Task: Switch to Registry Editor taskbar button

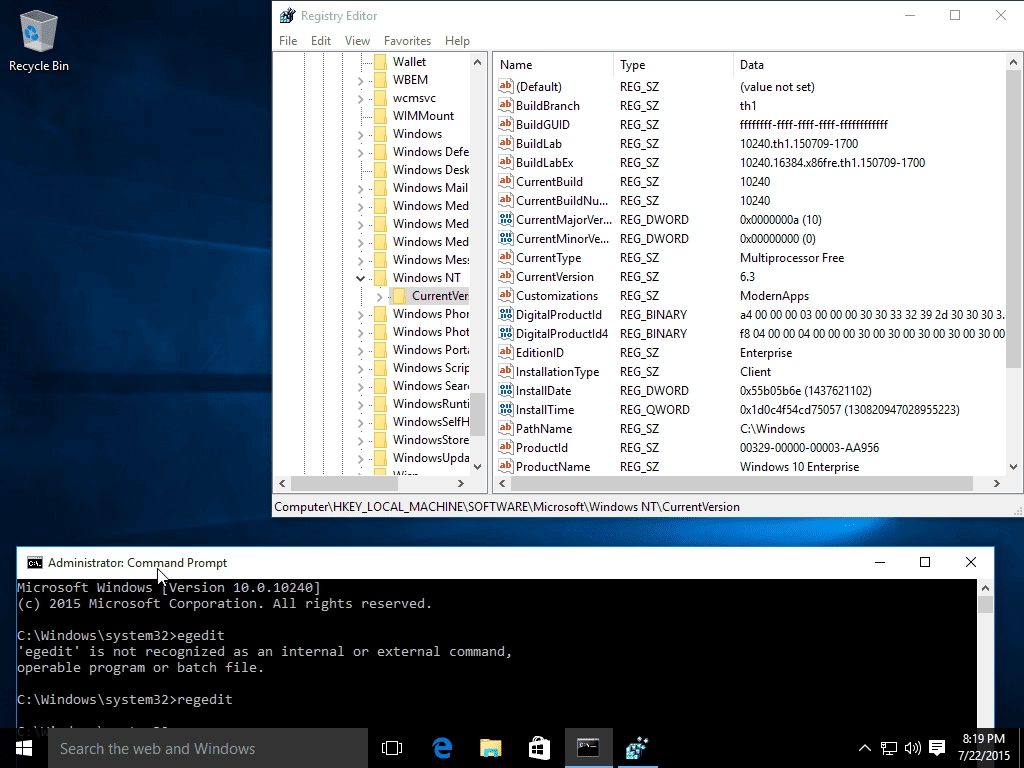Action: click(637, 748)
